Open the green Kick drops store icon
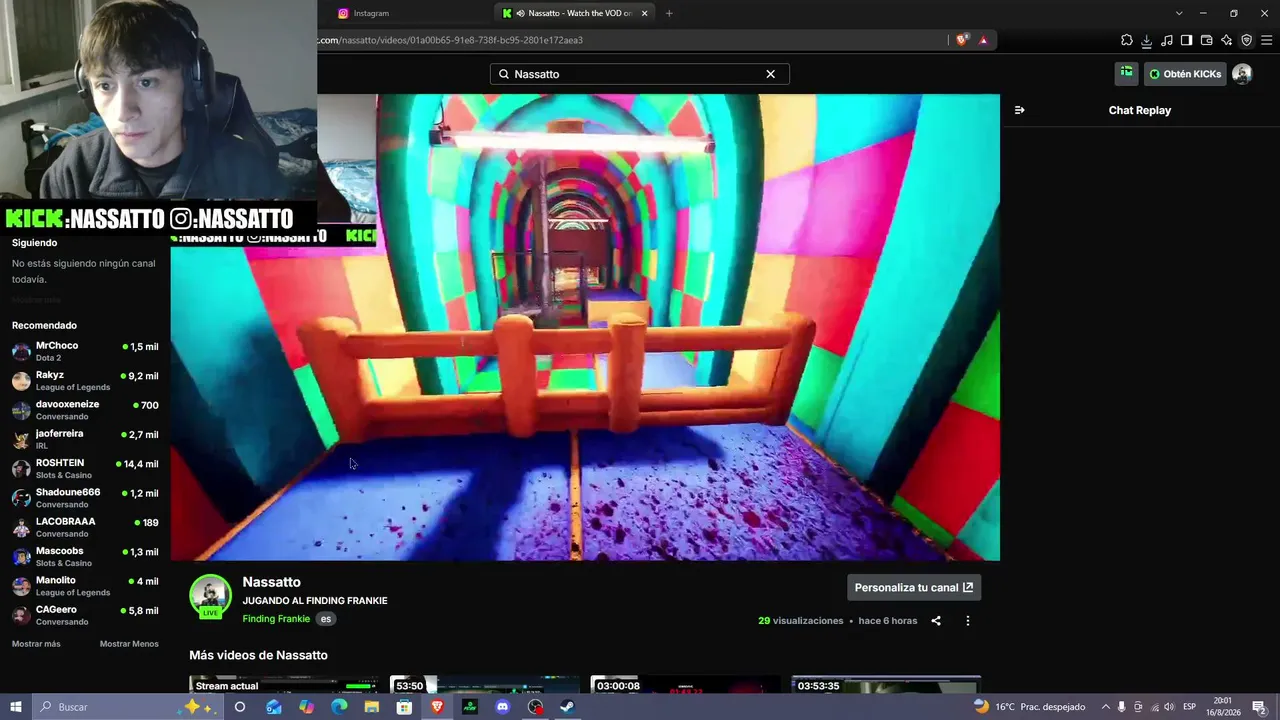Screen dimensions: 1280x720 tap(1127, 73)
